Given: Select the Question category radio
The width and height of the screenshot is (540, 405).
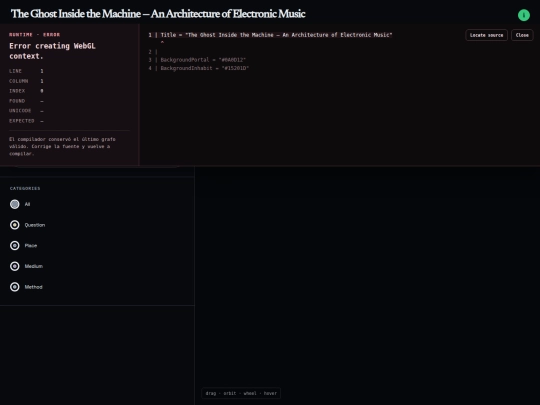Looking at the screenshot, I should point(14,225).
